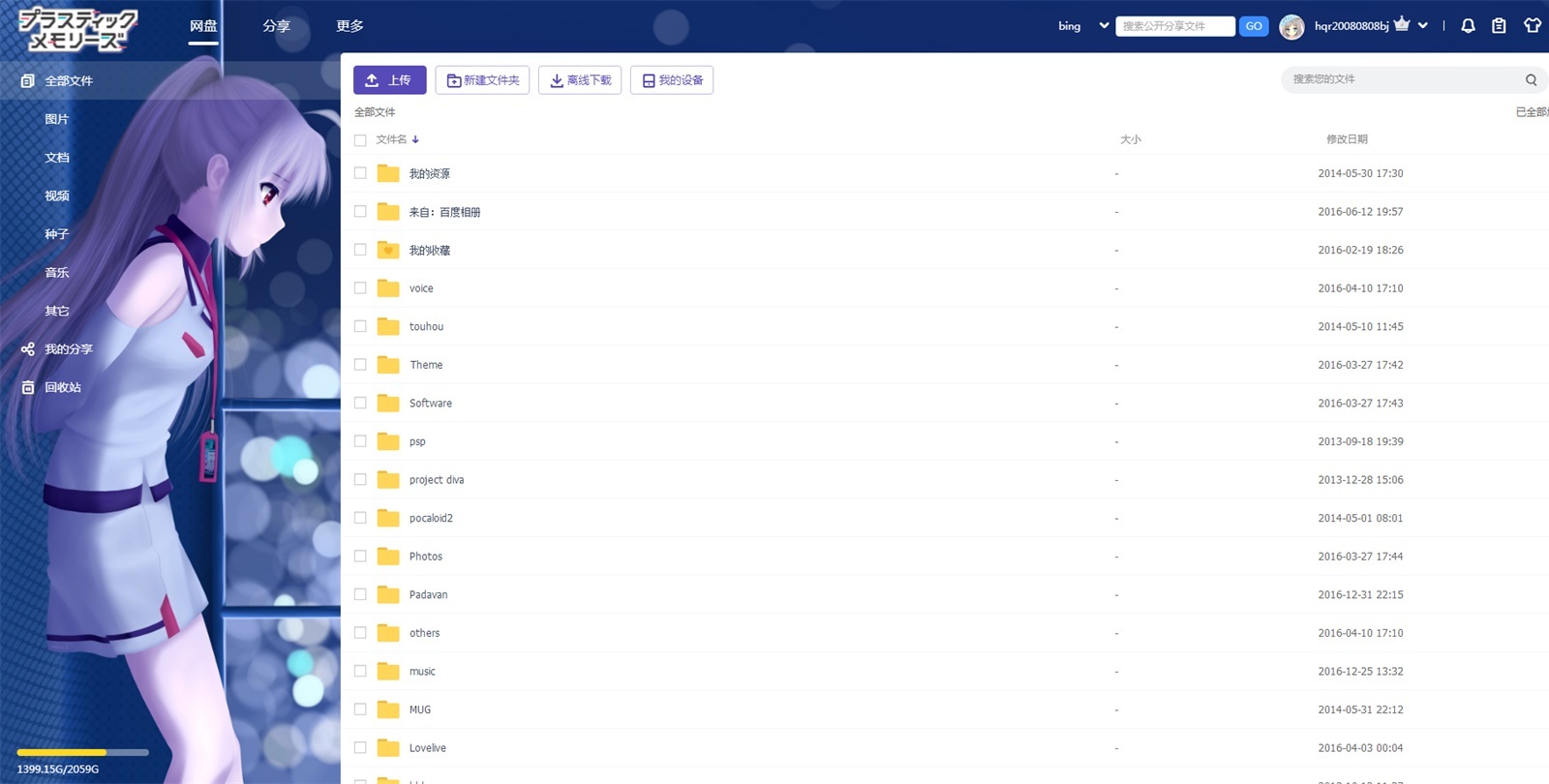
Task: Click the 搜索您的文件 search field
Action: [x=1404, y=79]
